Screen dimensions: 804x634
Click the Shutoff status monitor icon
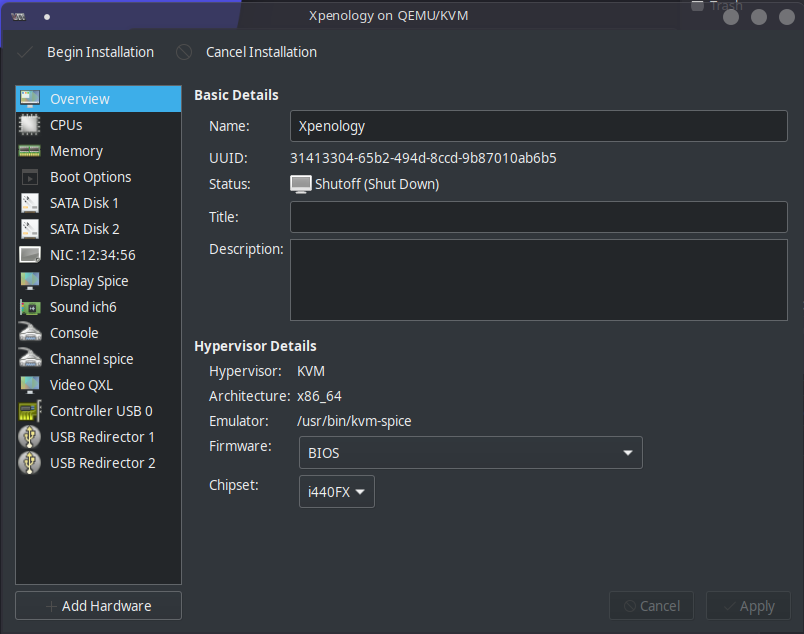301,184
